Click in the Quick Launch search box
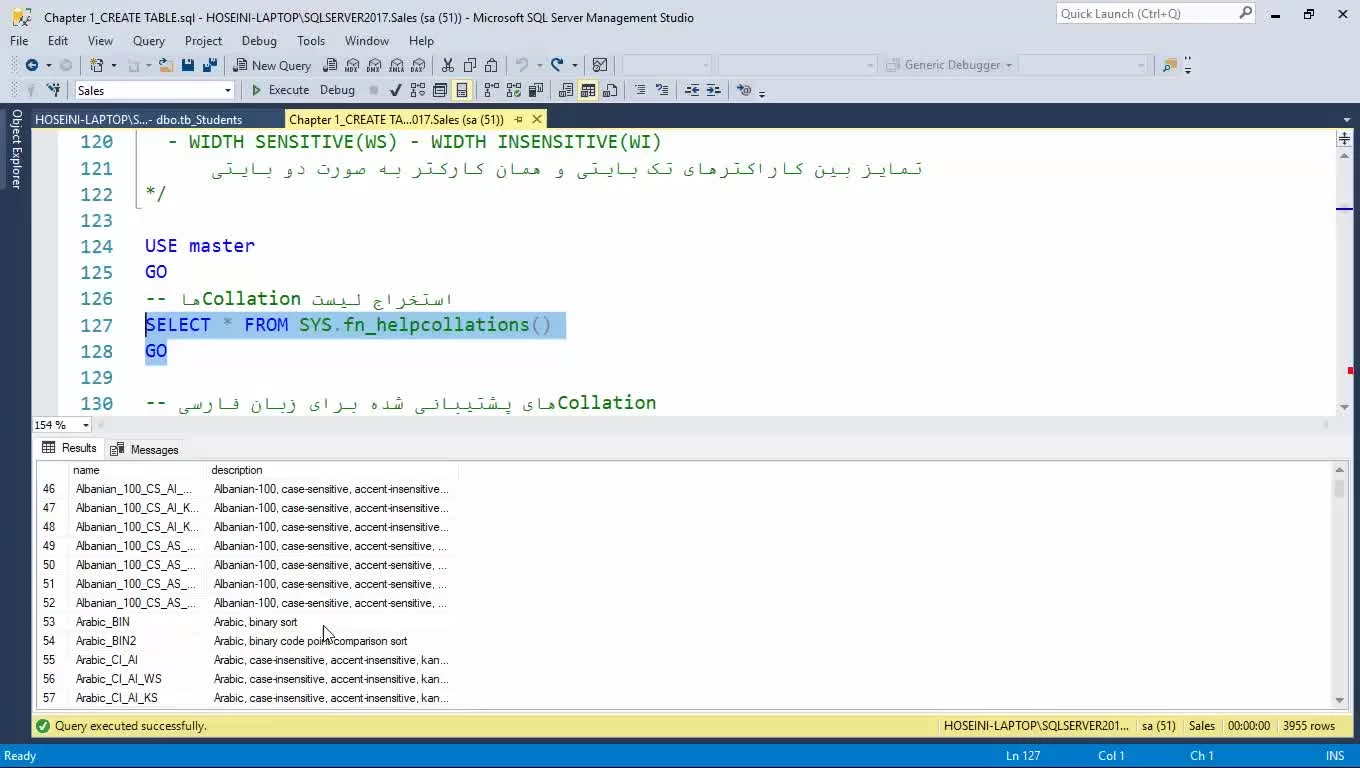 point(1155,13)
